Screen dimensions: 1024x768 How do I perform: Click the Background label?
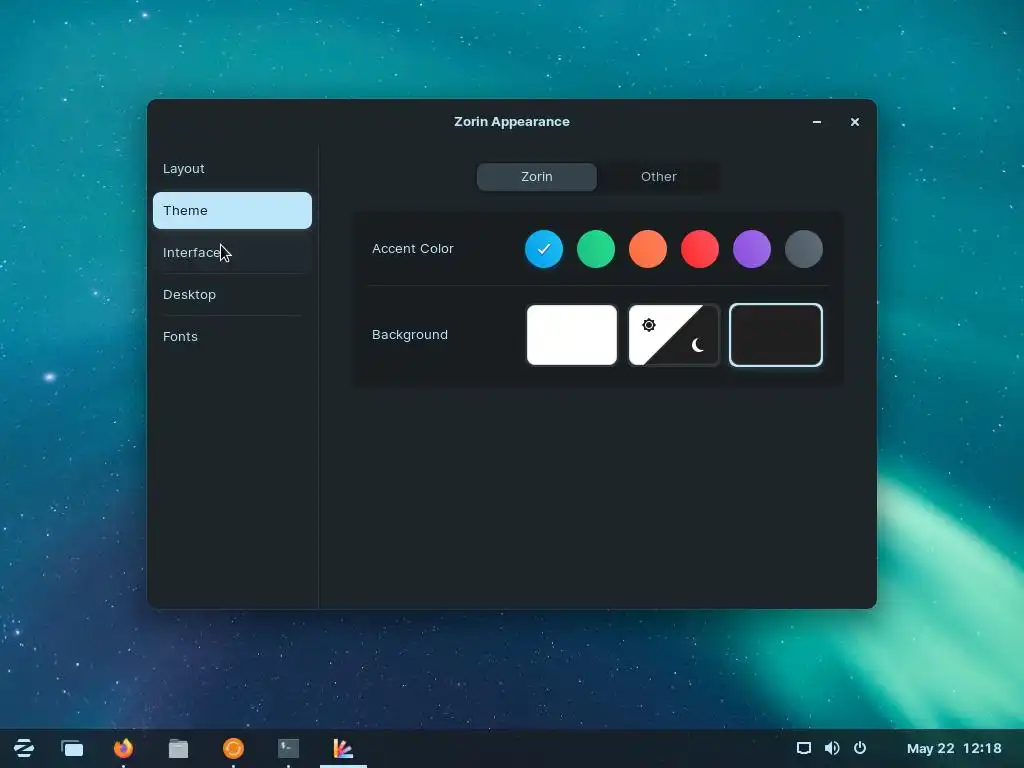pyautogui.click(x=410, y=335)
